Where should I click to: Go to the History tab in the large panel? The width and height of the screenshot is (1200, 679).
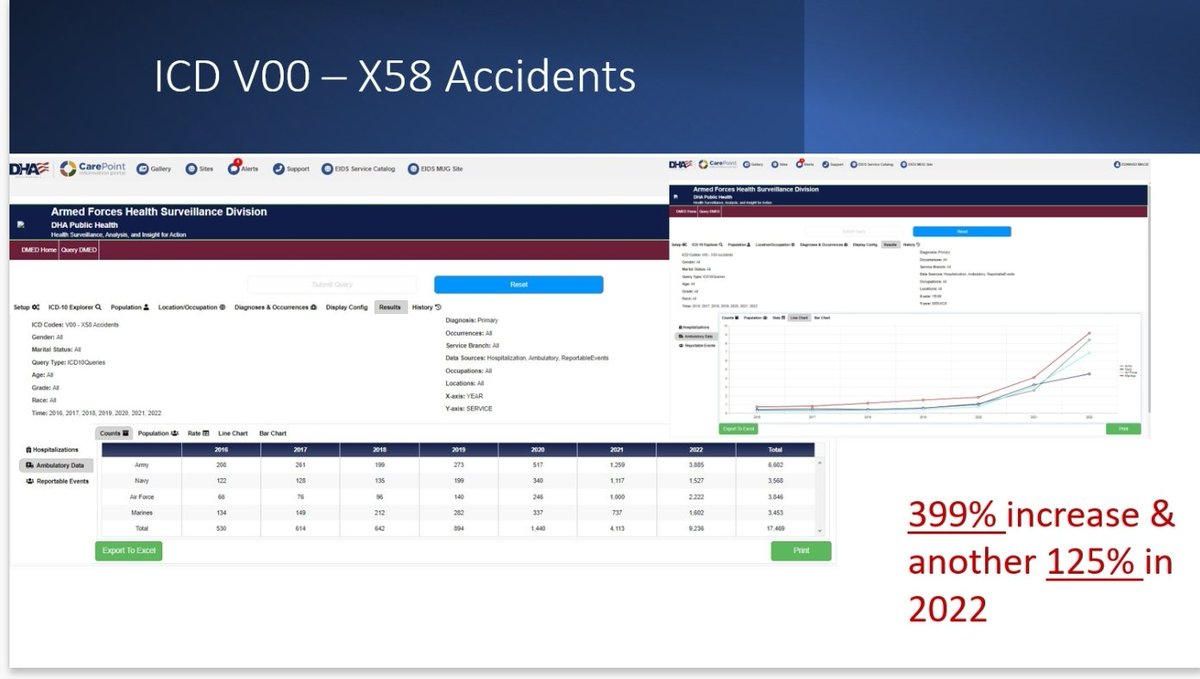click(x=427, y=307)
